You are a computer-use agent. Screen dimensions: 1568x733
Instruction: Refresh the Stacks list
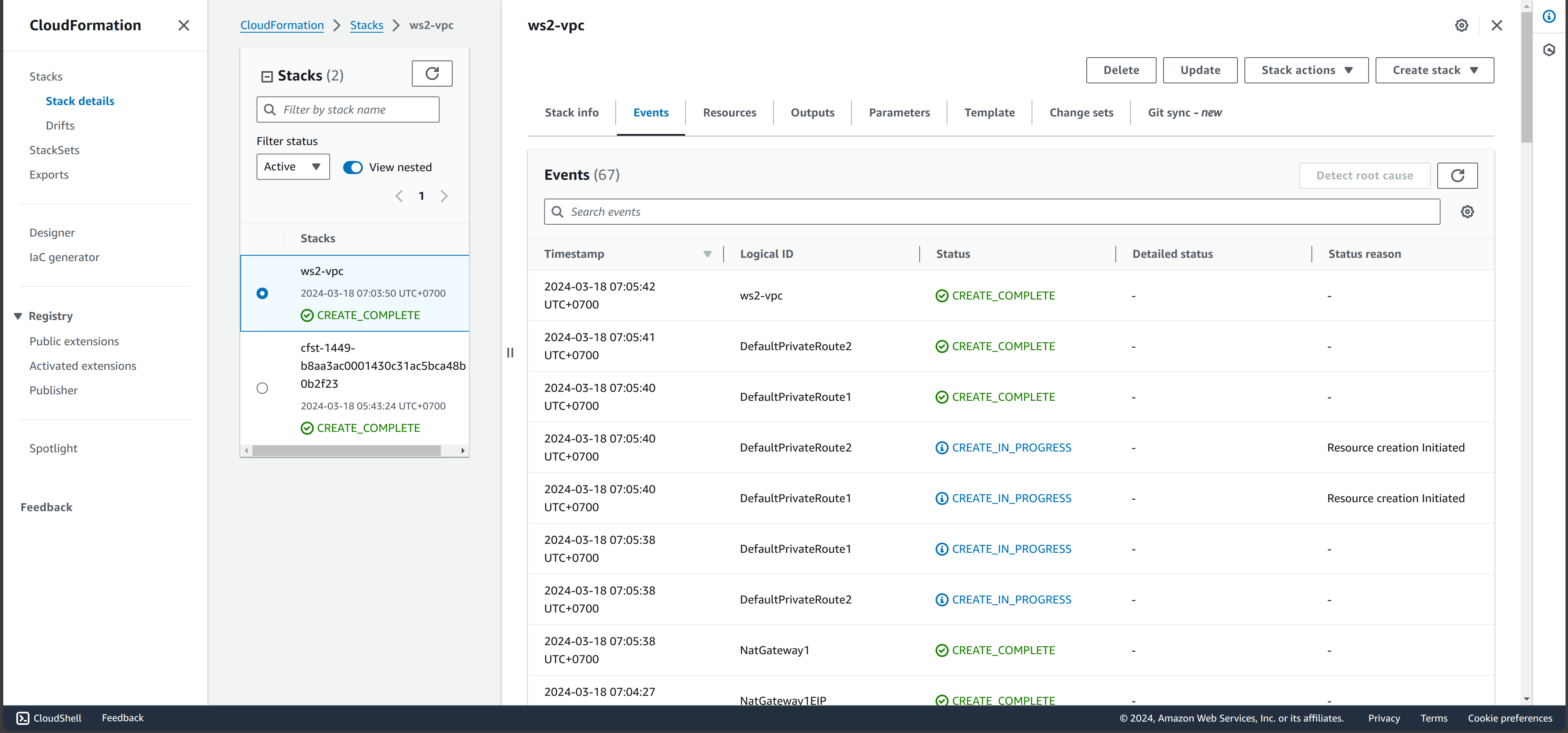432,73
